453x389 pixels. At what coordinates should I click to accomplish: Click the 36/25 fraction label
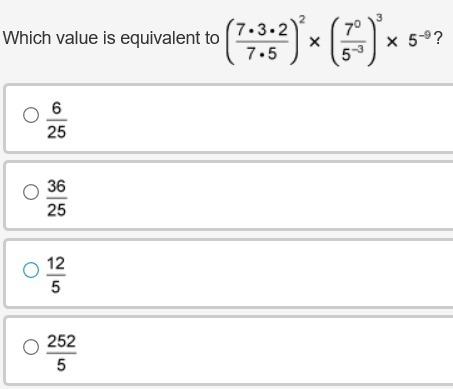57,198
